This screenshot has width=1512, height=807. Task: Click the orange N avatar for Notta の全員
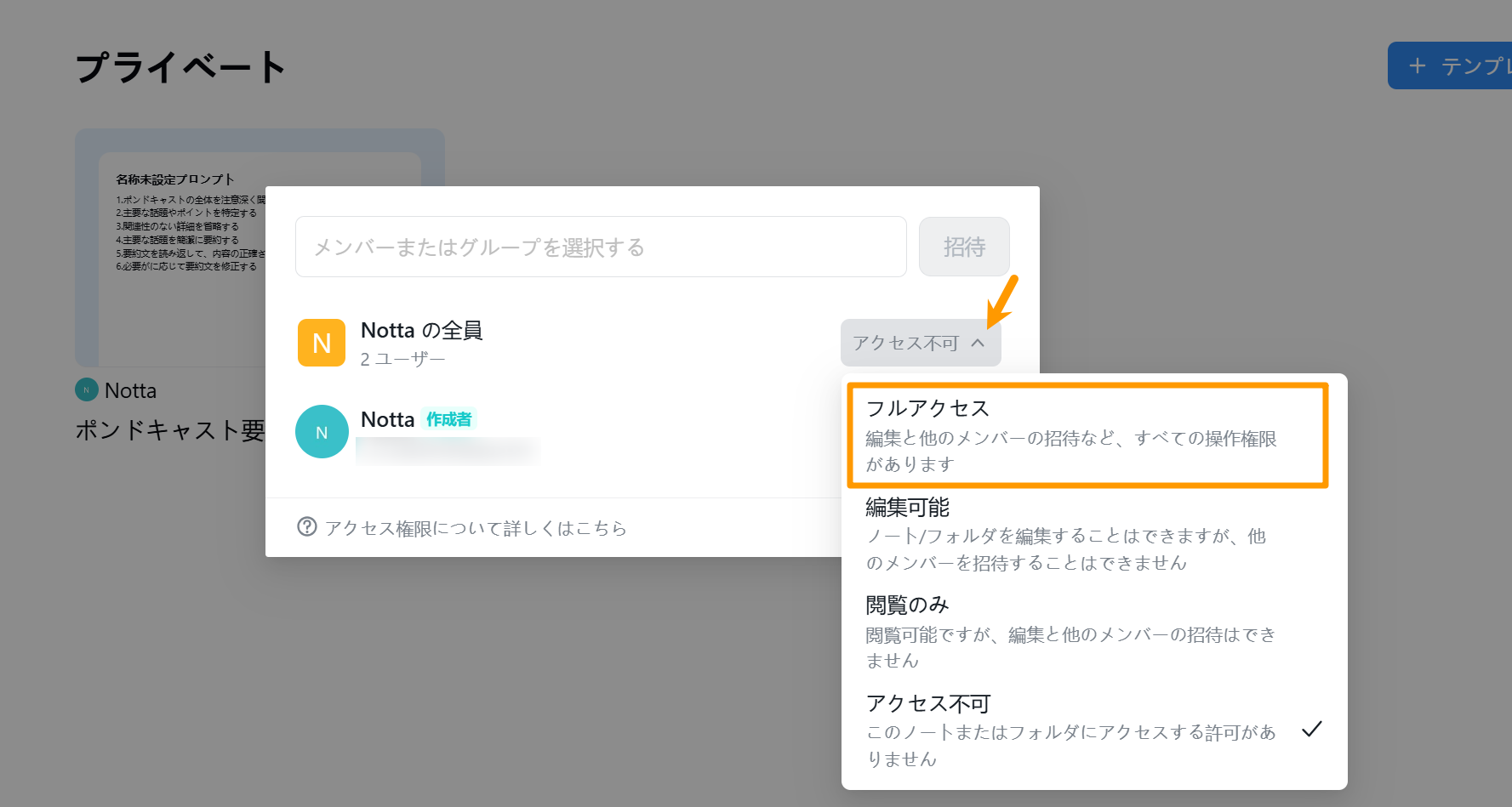(322, 343)
